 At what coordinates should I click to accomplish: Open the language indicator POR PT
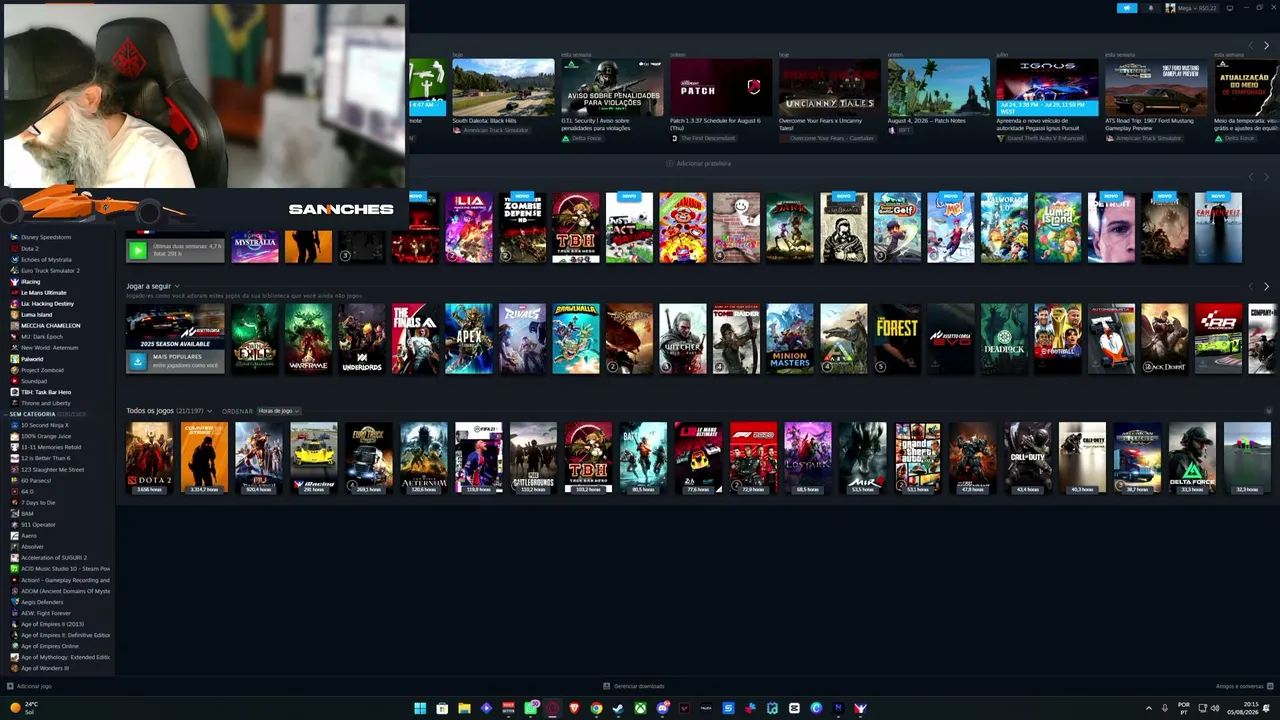pos(1184,708)
